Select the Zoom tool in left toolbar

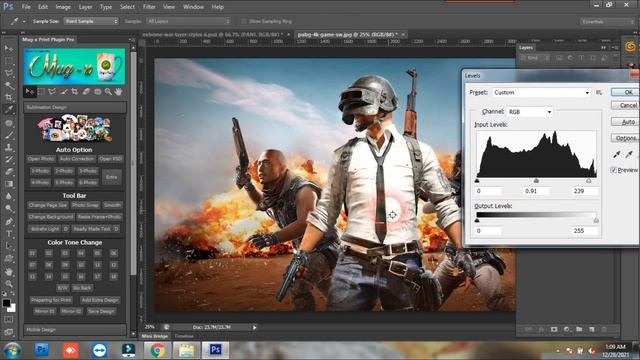9,284
